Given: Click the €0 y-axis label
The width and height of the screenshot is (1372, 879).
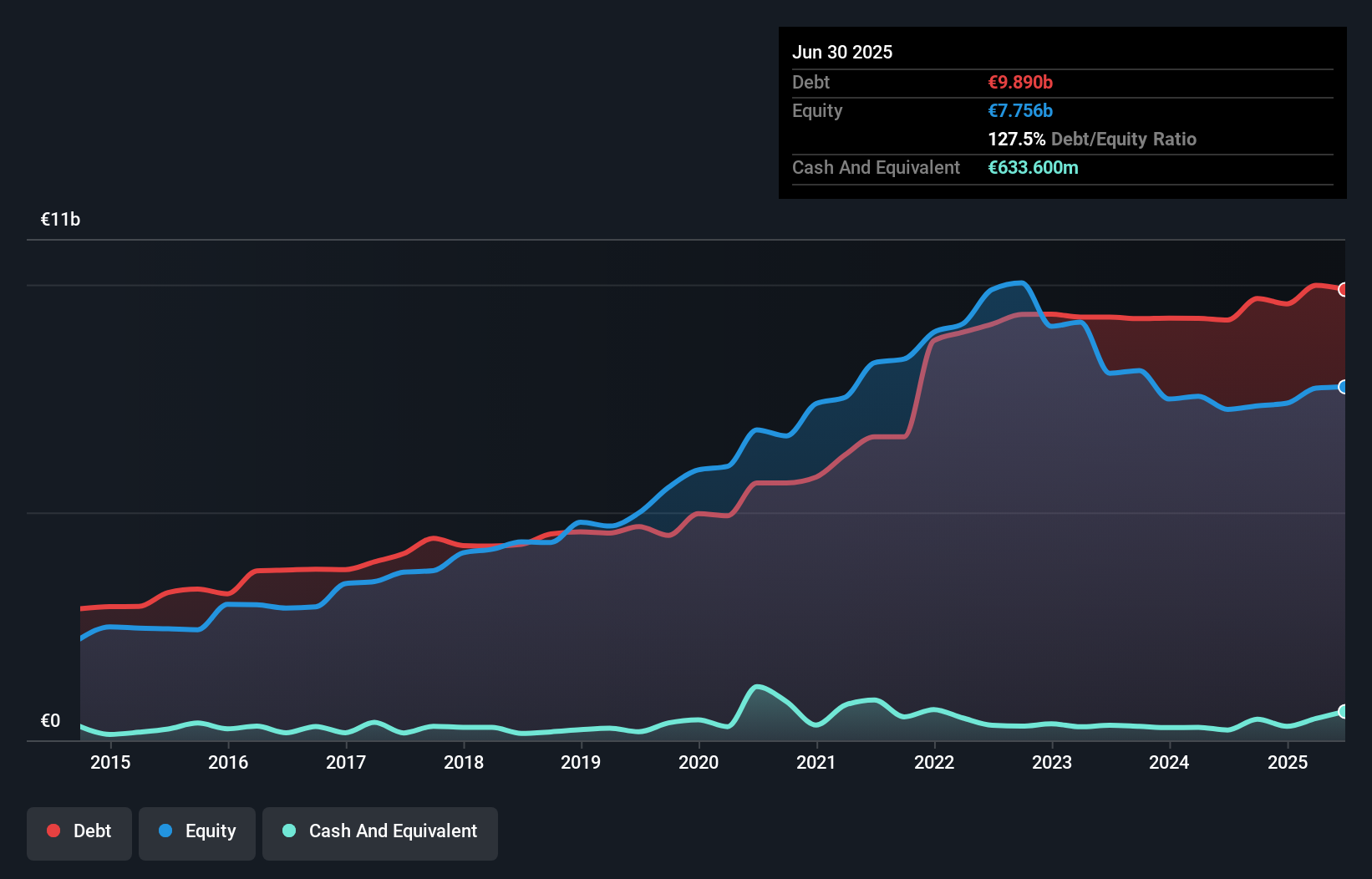Looking at the screenshot, I should pyautogui.click(x=50, y=720).
